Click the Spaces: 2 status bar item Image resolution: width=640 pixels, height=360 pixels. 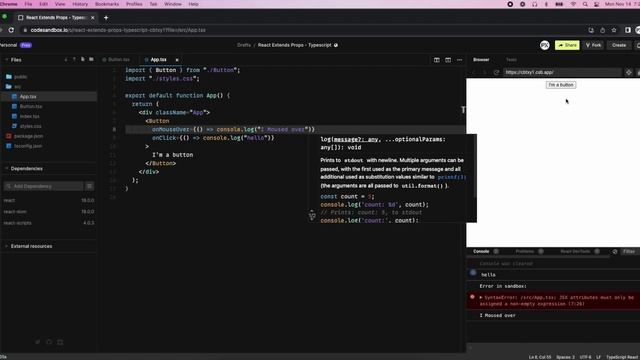(x=565, y=357)
